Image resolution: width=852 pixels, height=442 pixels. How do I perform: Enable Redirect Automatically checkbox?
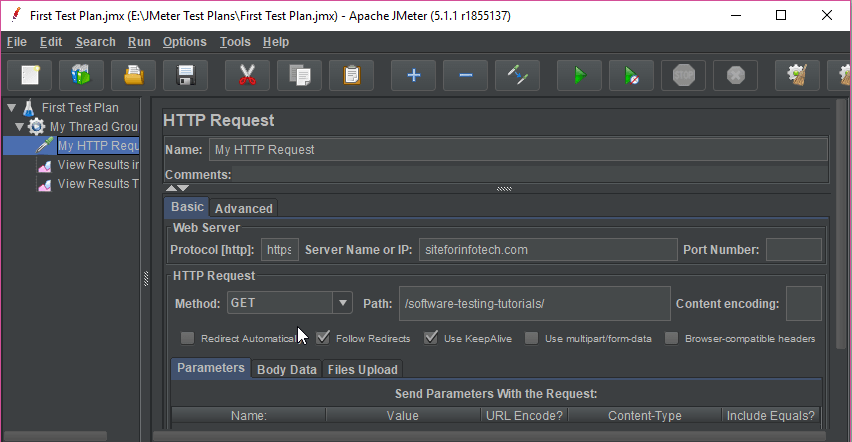tap(187, 338)
